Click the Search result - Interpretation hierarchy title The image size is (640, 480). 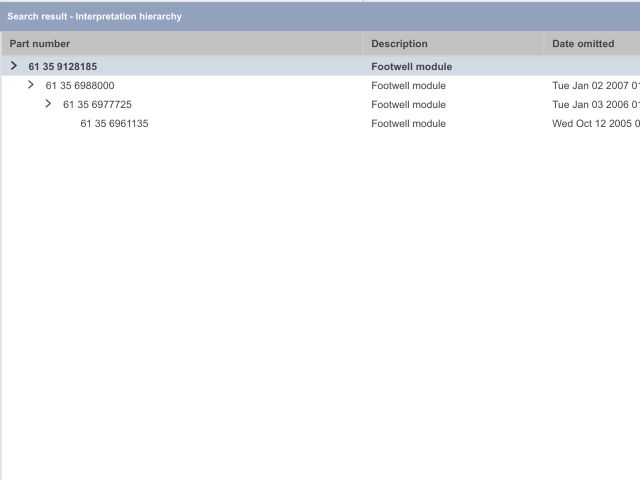pyautogui.click(x=94, y=17)
